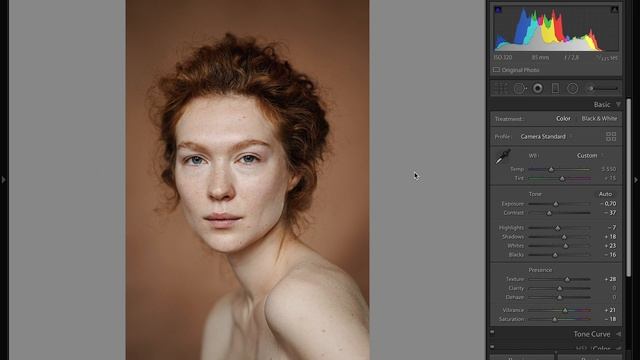
Task: Click the Whites value +23
Action: click(610, 246)
